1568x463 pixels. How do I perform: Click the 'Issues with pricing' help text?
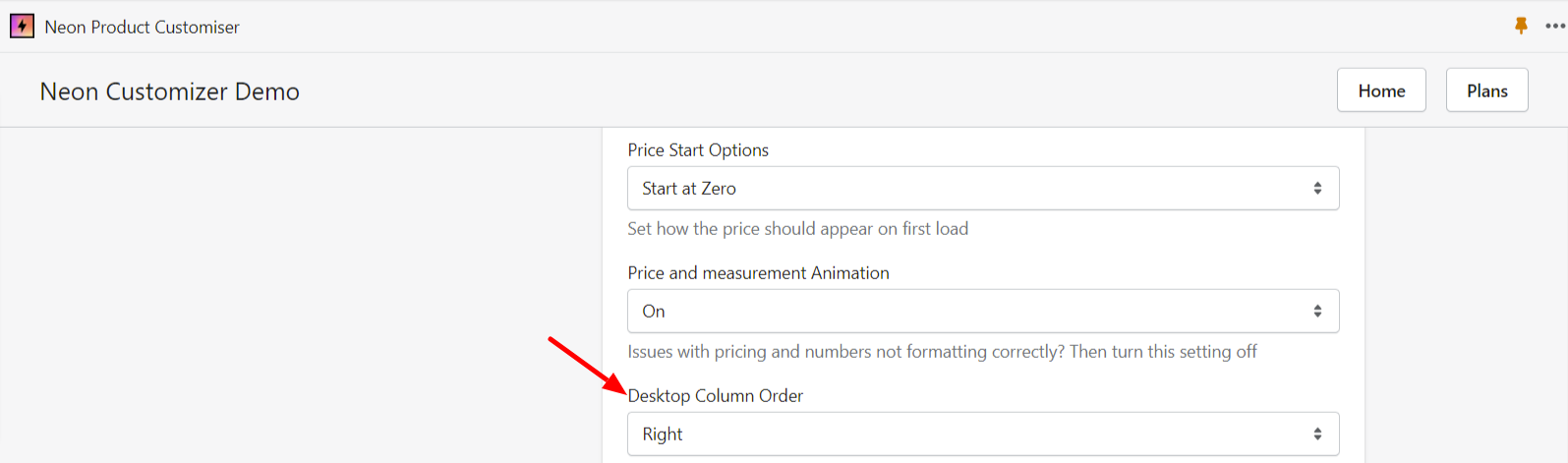coord(942,352)
